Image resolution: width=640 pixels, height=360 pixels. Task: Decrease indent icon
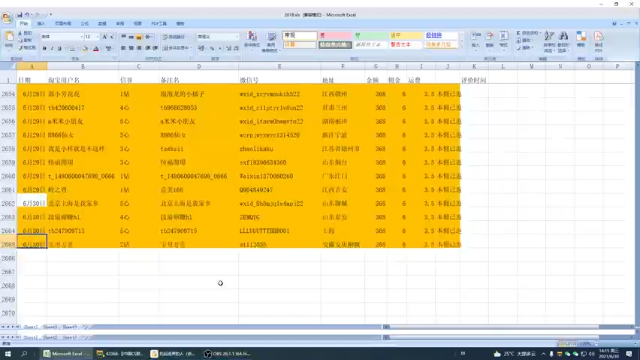coord(148,48)
